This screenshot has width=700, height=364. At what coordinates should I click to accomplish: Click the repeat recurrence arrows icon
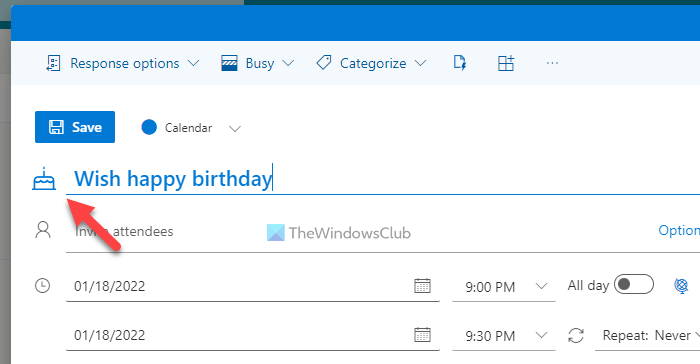pos(576,335)
